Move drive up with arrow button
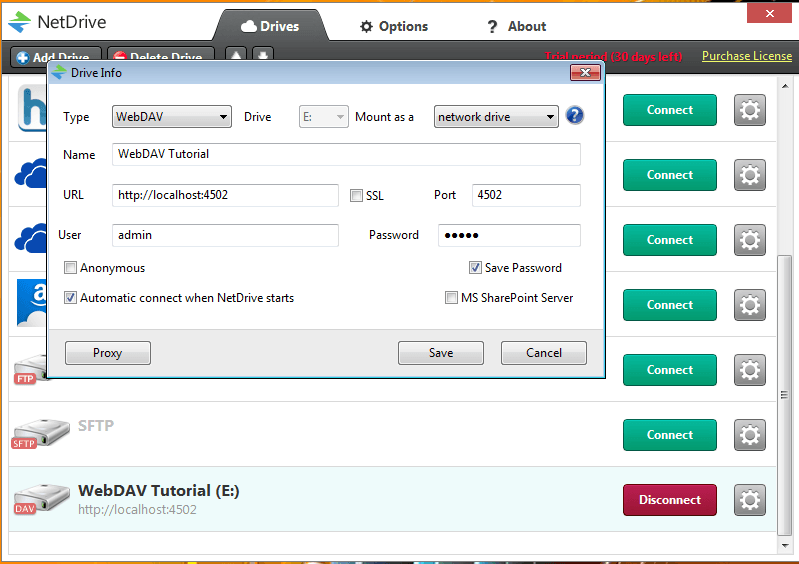This screenshot has height=564, width=799. (236, 55)
